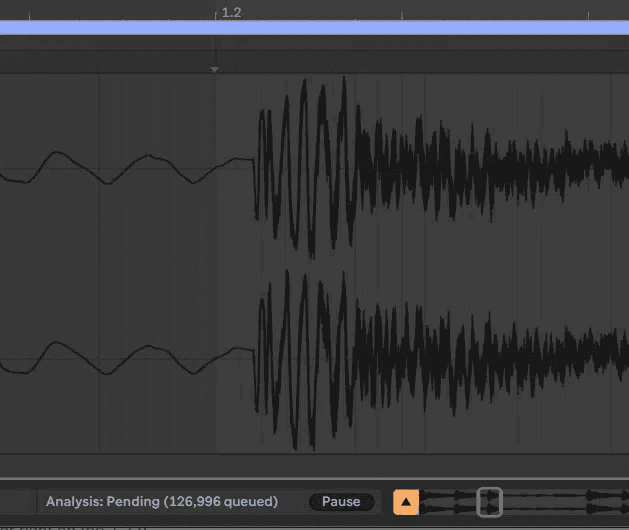The height and width of the screenshot is (530, 629).
Task: Click the orange triangle toggle button
Action: click(x=406, y=502)
